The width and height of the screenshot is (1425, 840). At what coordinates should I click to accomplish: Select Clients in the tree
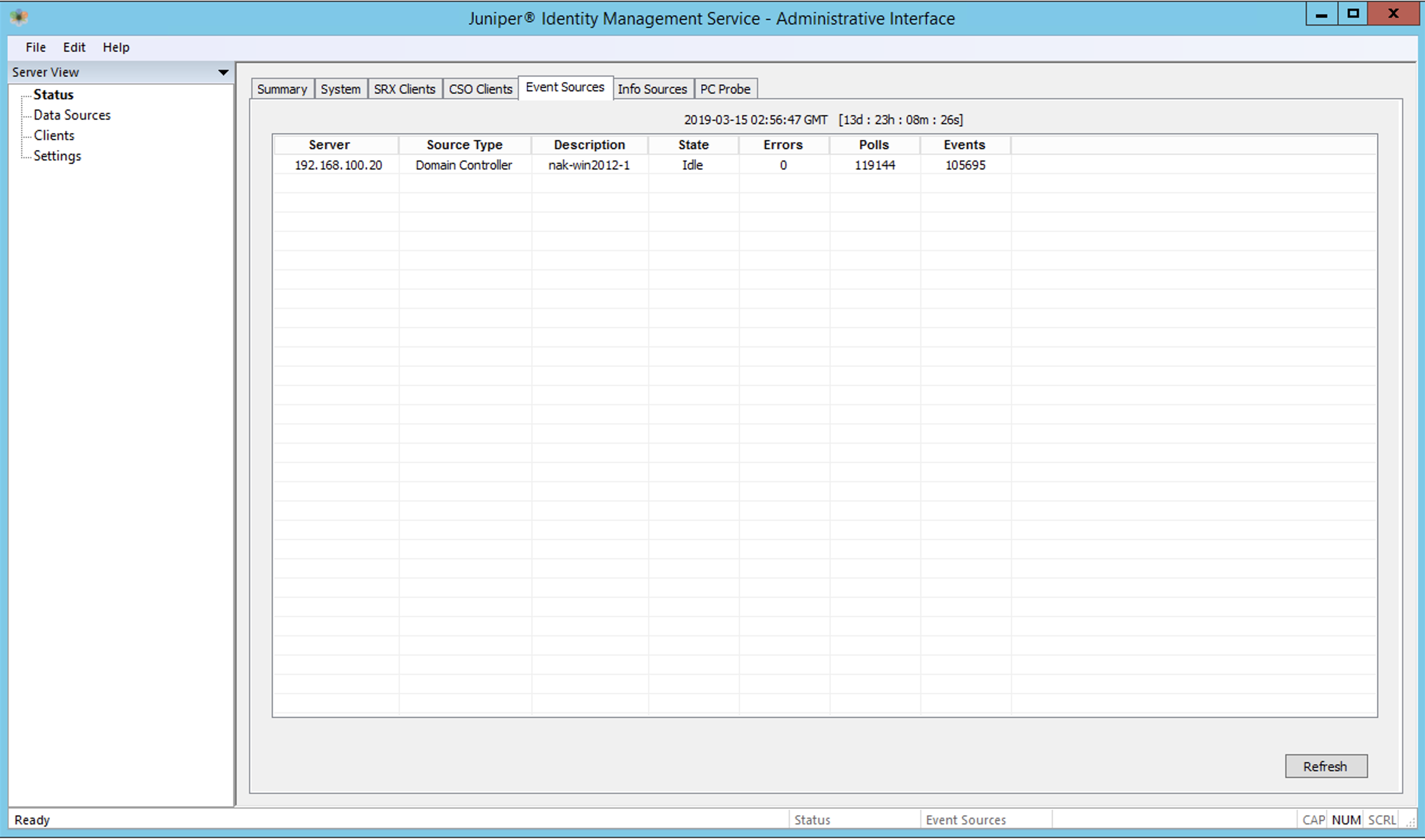point(54,135)
